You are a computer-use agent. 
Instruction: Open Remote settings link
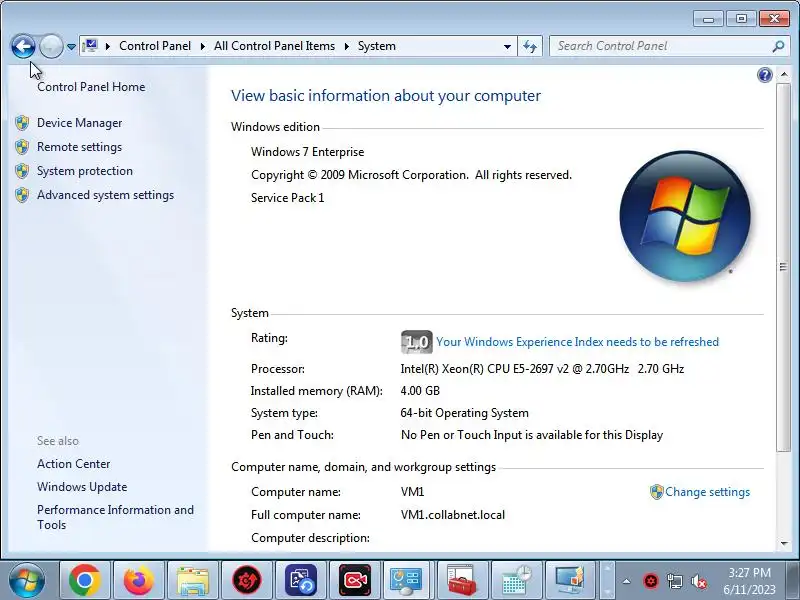(80, 147)
